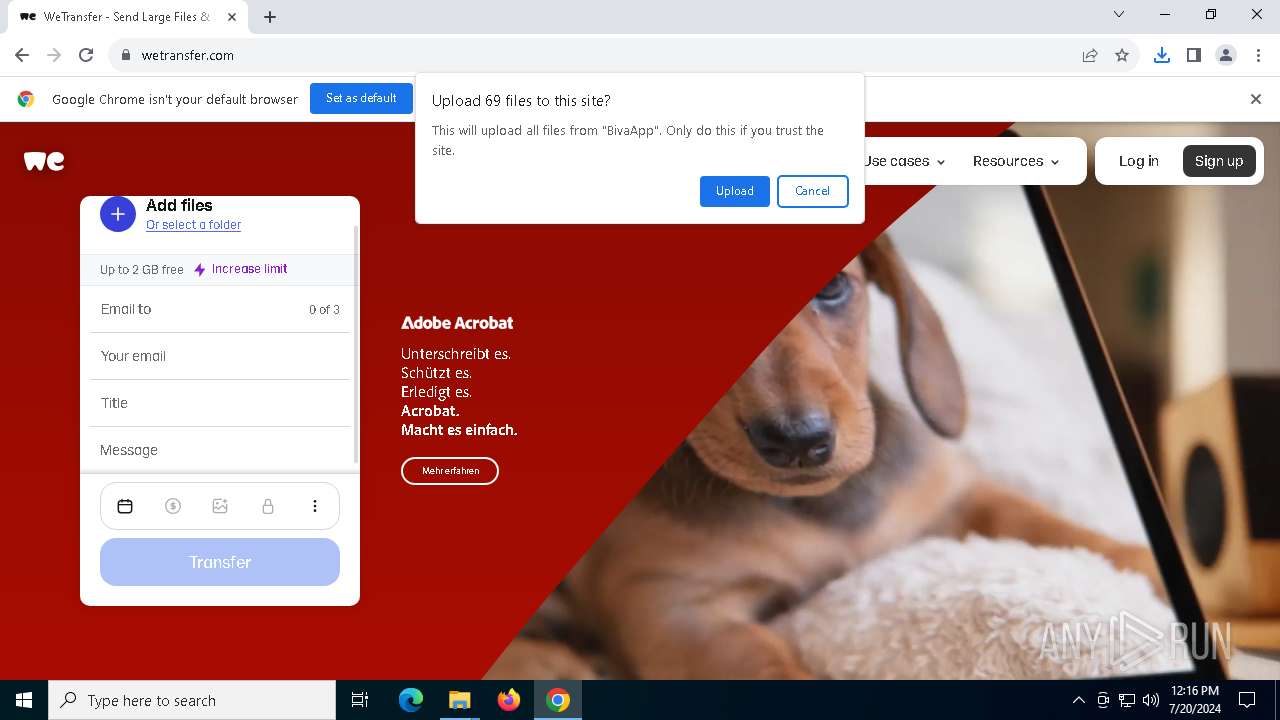
Task: Click the network tray icon
Action: point(1127,700)
